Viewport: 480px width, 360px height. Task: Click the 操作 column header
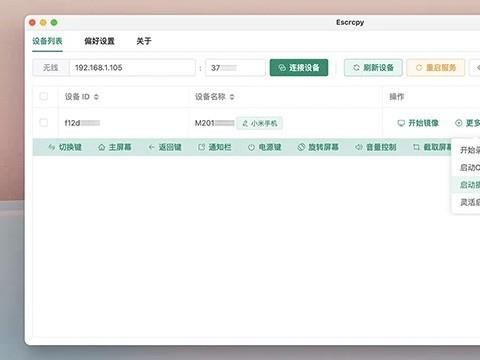point(397,97)
